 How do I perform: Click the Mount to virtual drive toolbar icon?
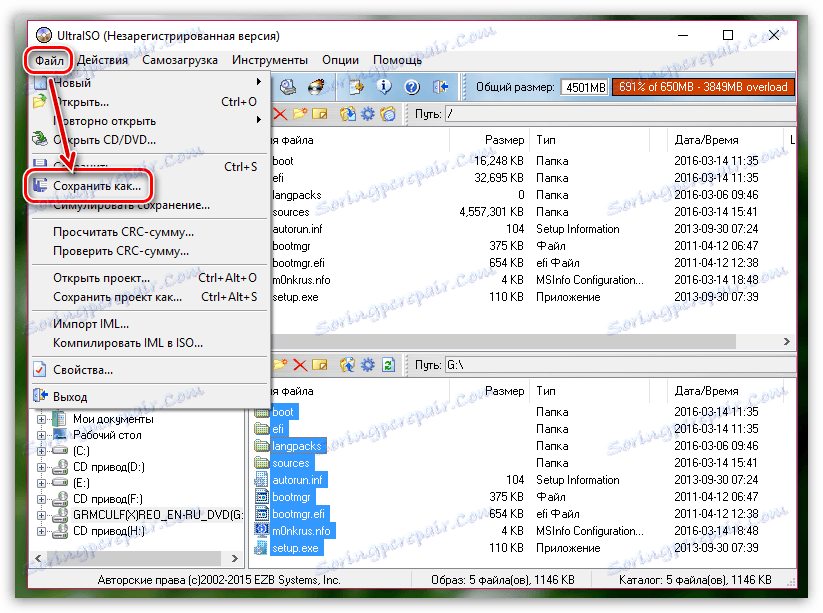pyautogui.click(x=288, y=87)
